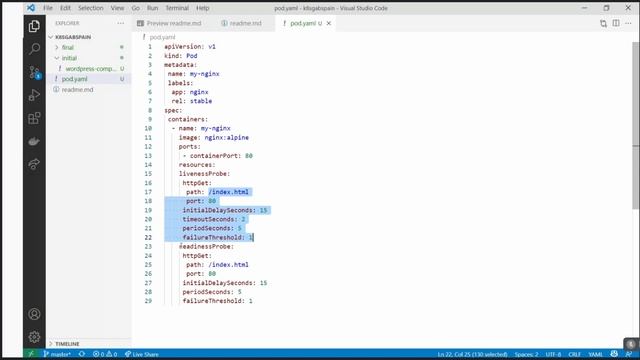Open the Search view in activity bar
Screen dimensions: 640x360
coord(34,49)
